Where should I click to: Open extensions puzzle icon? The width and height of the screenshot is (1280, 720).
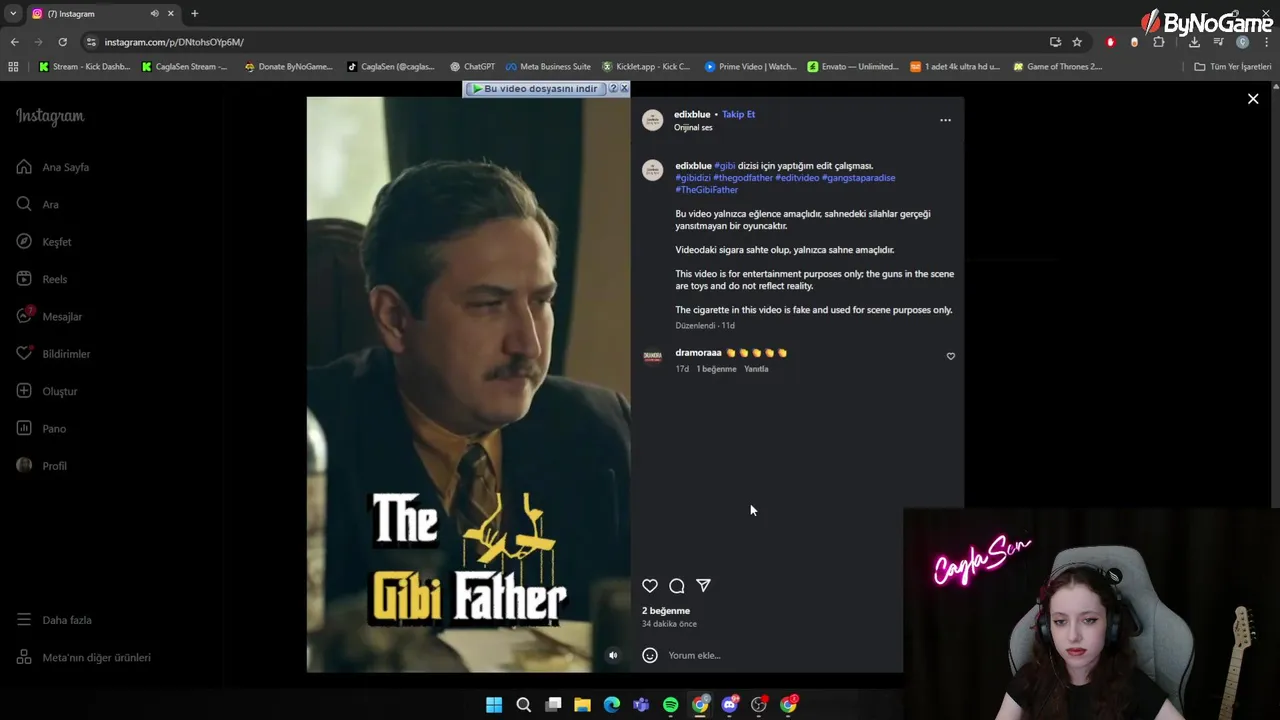pos(1159,42)
